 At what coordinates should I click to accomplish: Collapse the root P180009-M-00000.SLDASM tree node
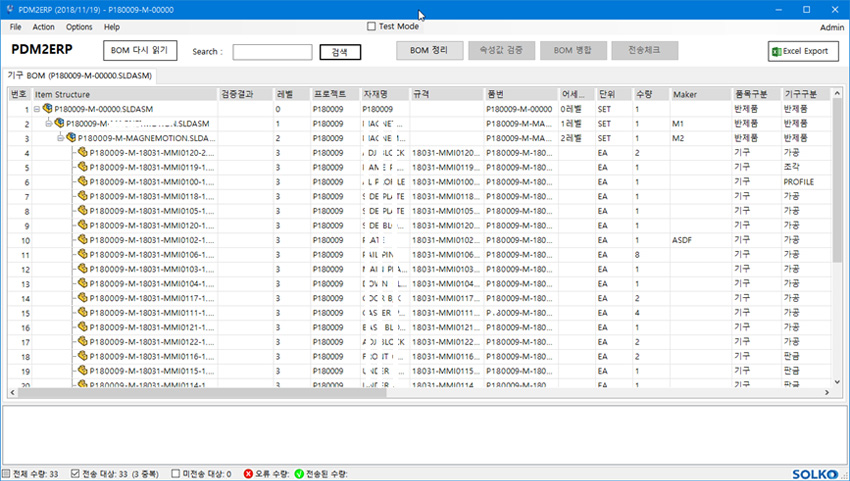pyautogui.click(x=36, y=109)
